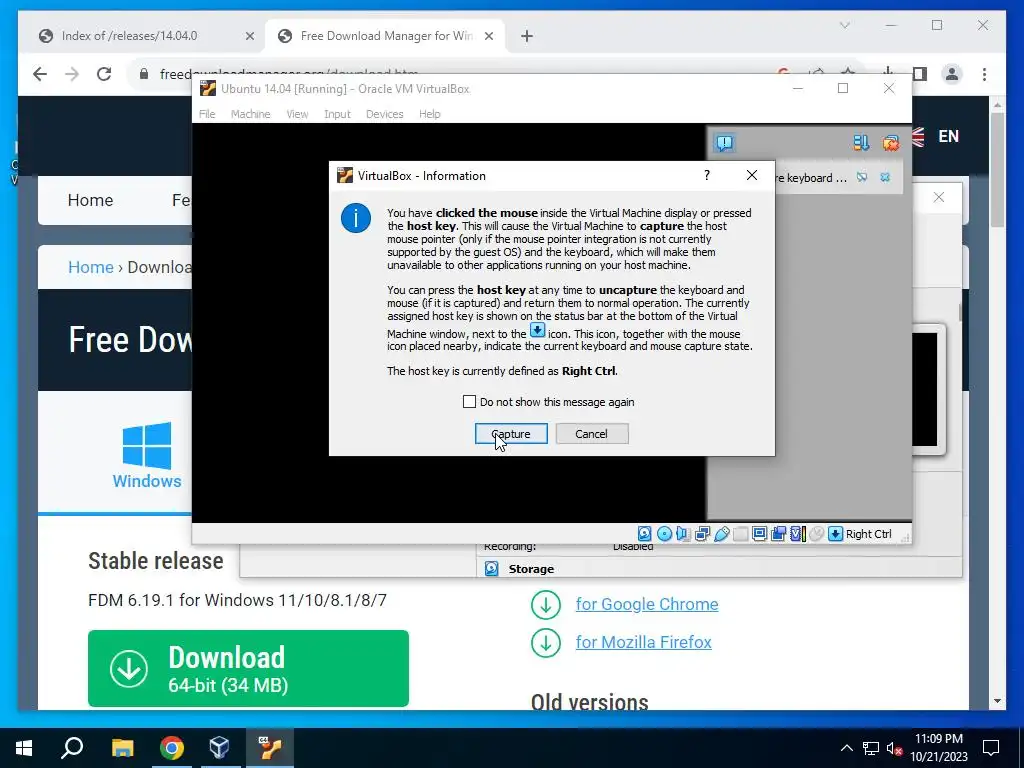Open the Help menu in VirtualBox

pos(429,114)
